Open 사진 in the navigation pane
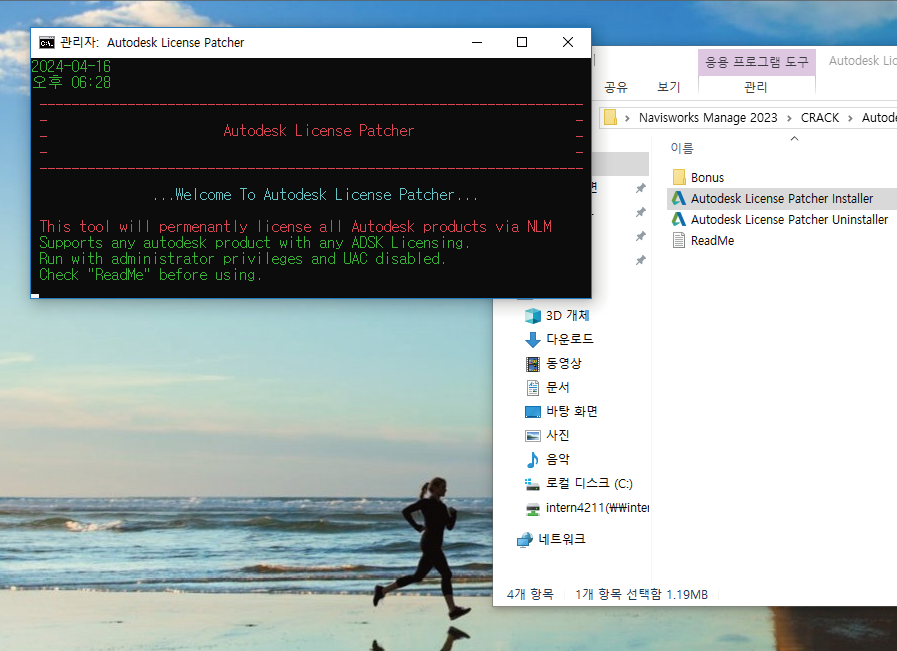The image size is (897, 651). [558, 435]
